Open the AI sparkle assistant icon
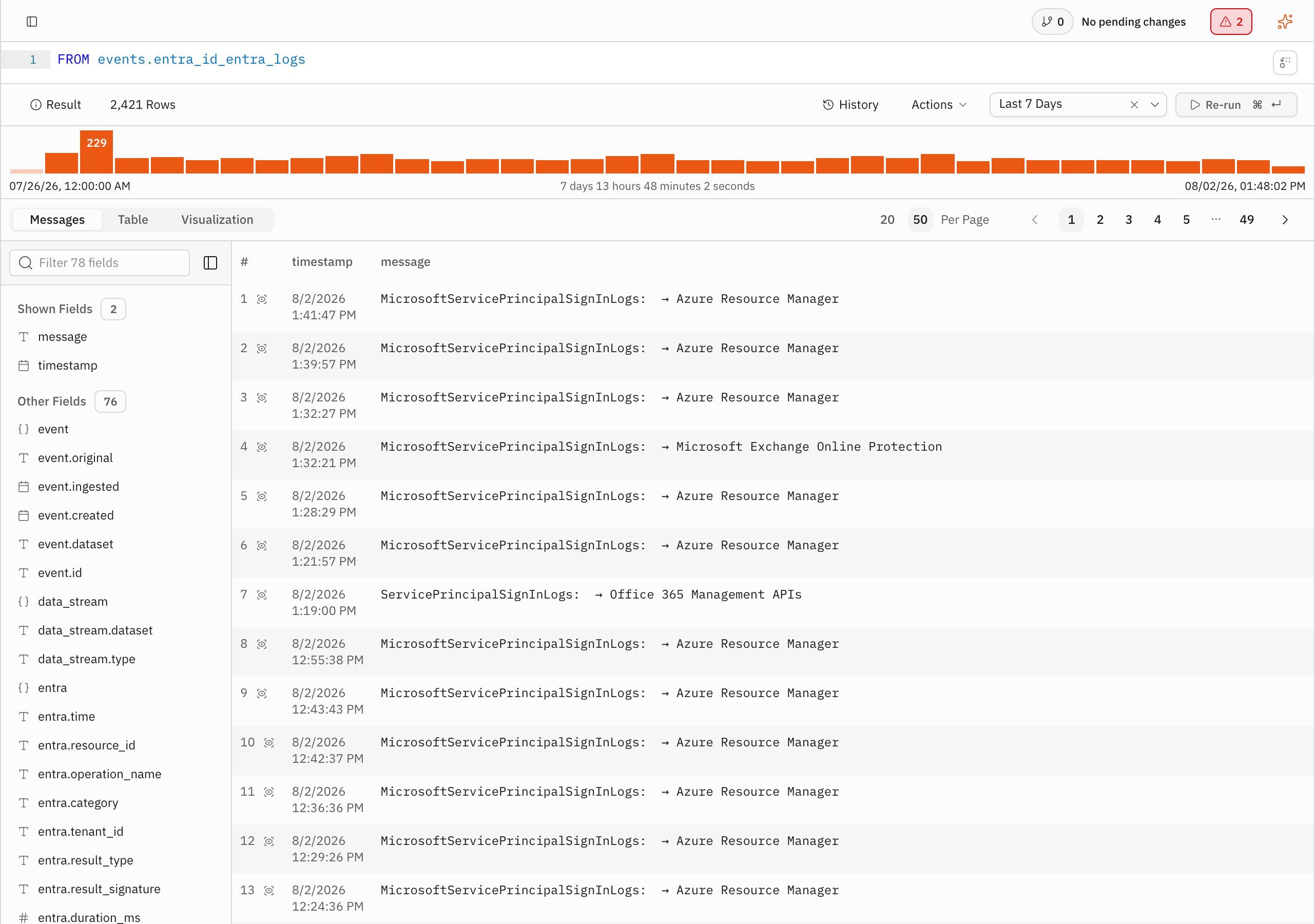The width and height of the screenshot is (1315, 924). click(1285, 22)
